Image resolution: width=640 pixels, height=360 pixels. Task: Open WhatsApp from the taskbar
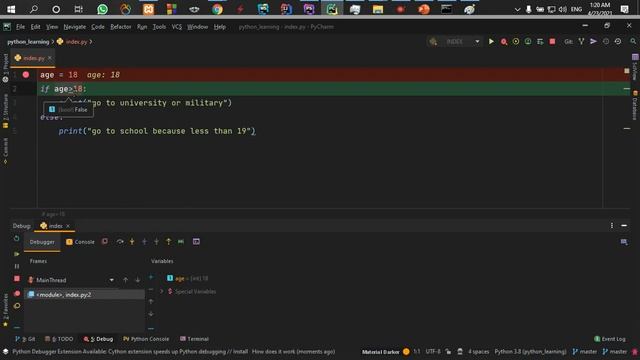pyautogui.click(x=102, y=9)
